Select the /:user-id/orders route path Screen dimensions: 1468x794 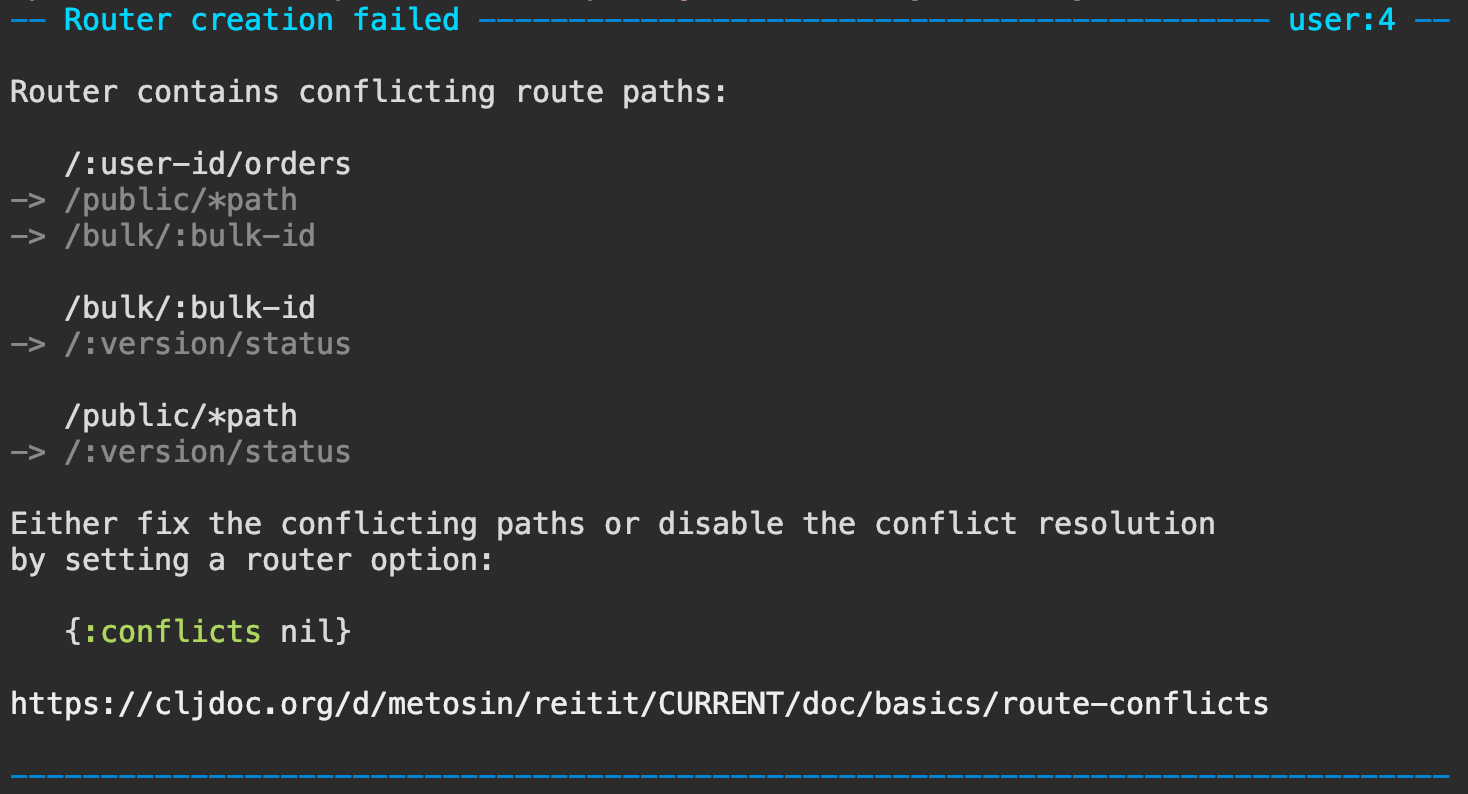(x=207, y=164)
